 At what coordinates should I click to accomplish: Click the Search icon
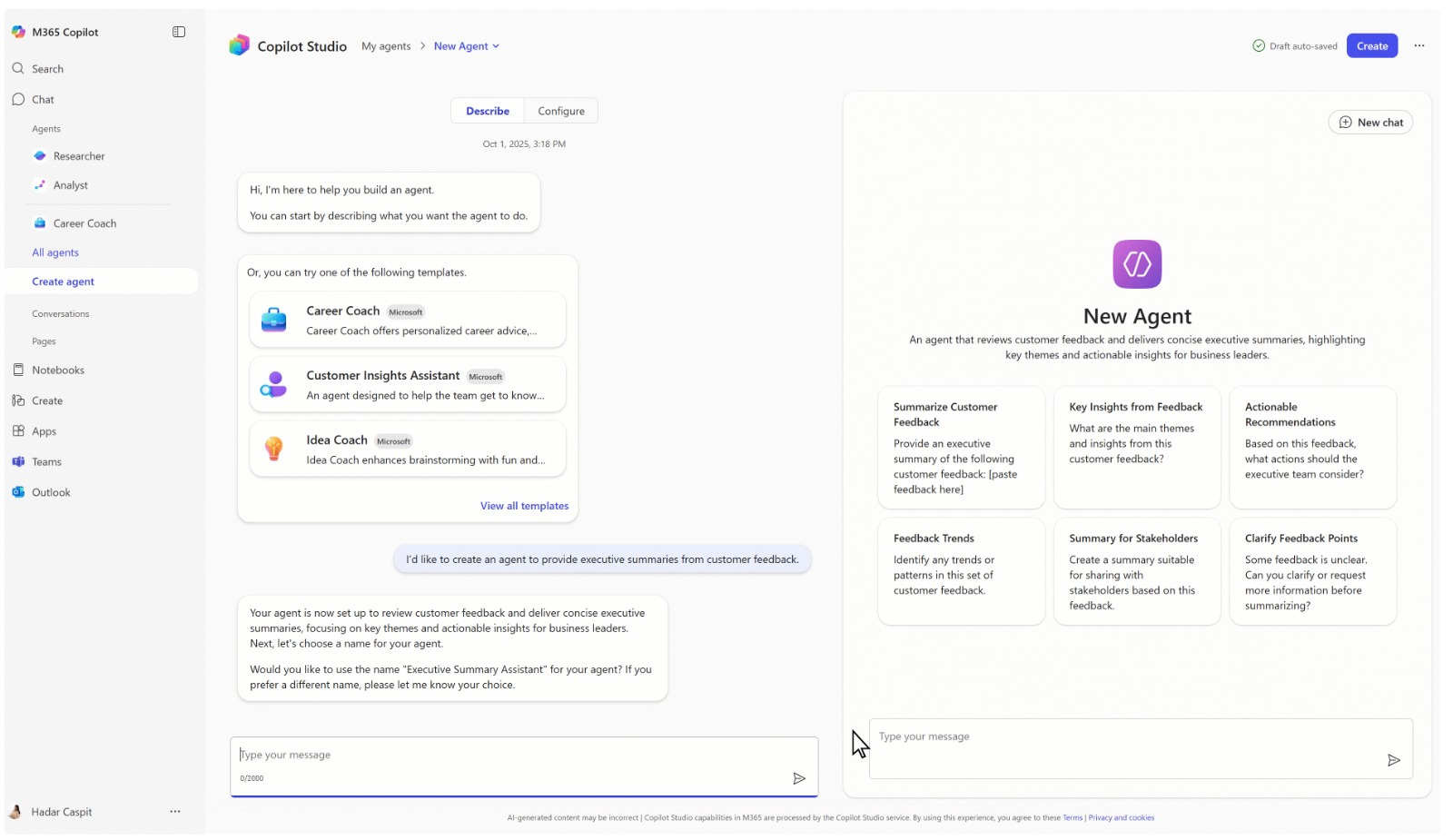pos(18,68)
